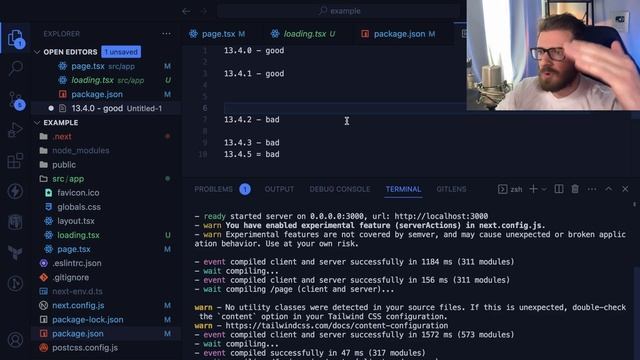The height and width of the screenshot is (360, 640).
Task: Switch to the GitLens panel tab
Action: point(451,189)
